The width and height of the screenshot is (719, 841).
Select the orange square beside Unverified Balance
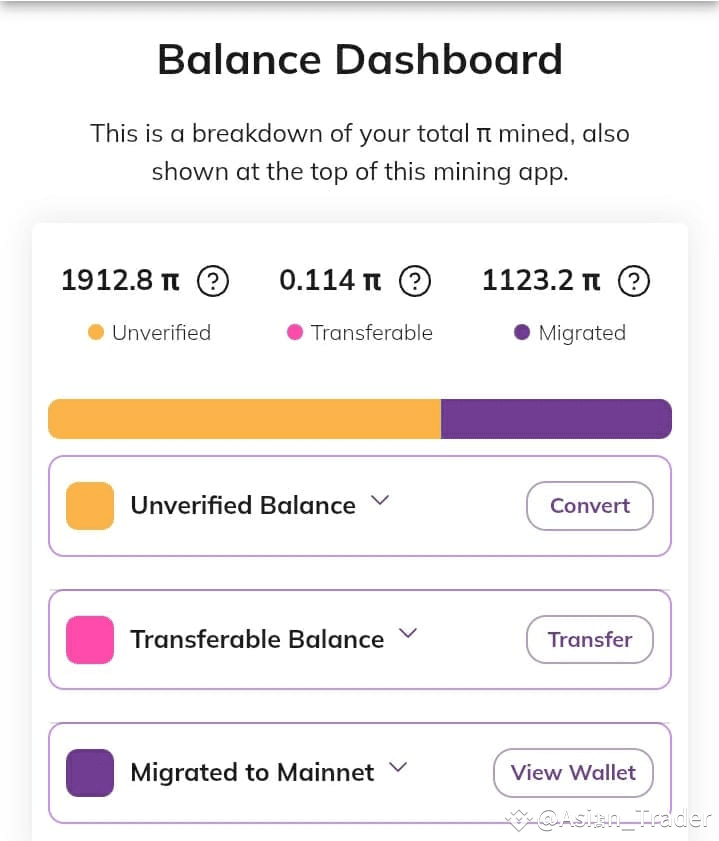(x=90, y=506)
